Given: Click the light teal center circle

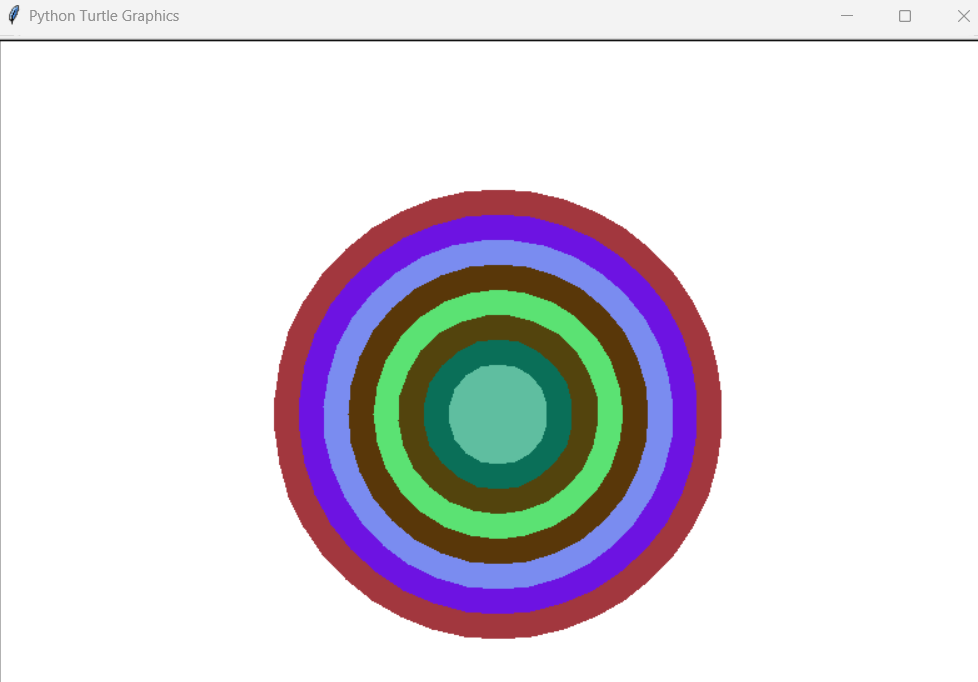Looking at the screenshot, I should pyautogui.click(x=498, y=414).
